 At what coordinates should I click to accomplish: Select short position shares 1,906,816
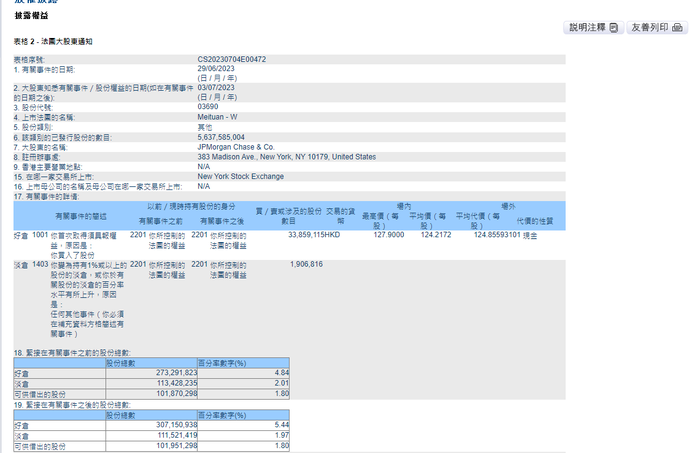(306, 264)
